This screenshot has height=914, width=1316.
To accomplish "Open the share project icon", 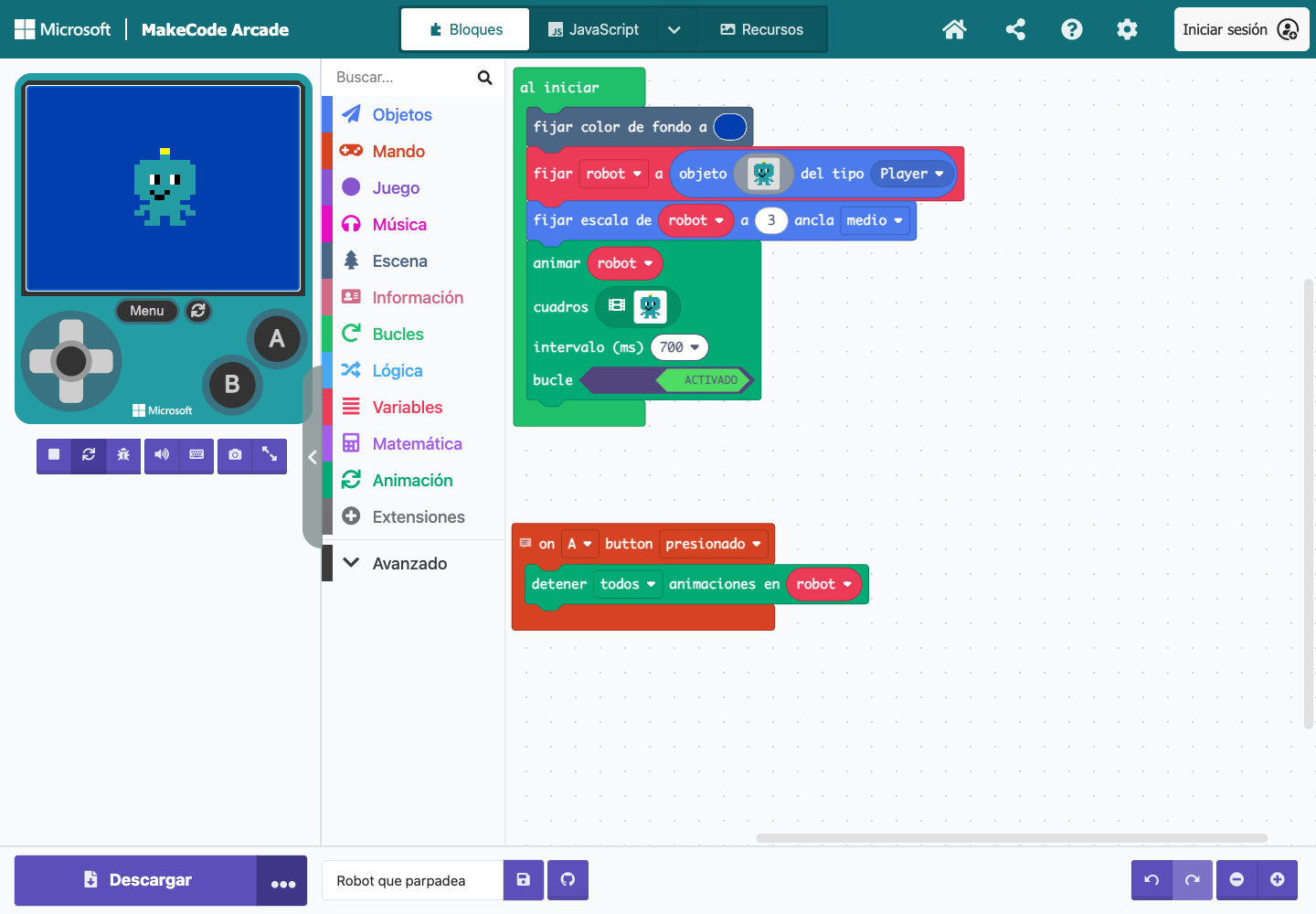I will coord(1014,29).
